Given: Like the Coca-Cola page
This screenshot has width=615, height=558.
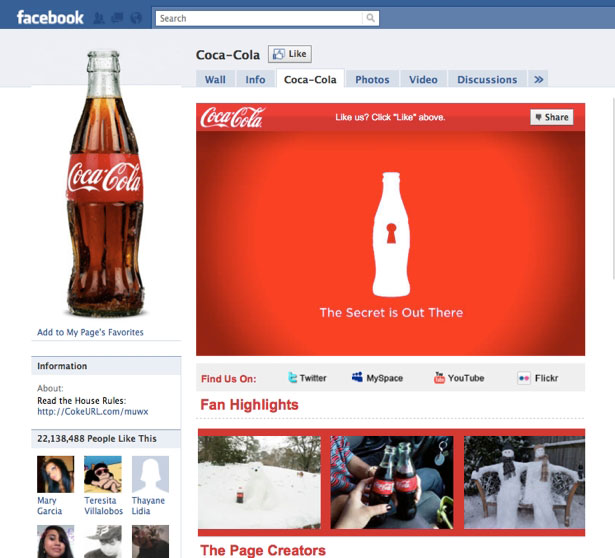Looking at the screenshot, I should [290, 54].
